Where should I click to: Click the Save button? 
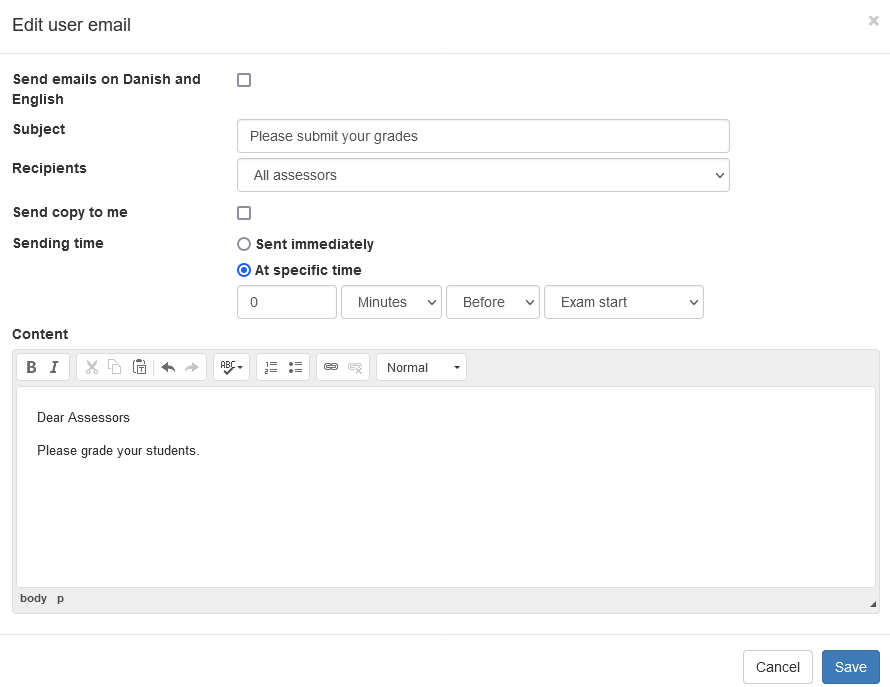point(850,667)
